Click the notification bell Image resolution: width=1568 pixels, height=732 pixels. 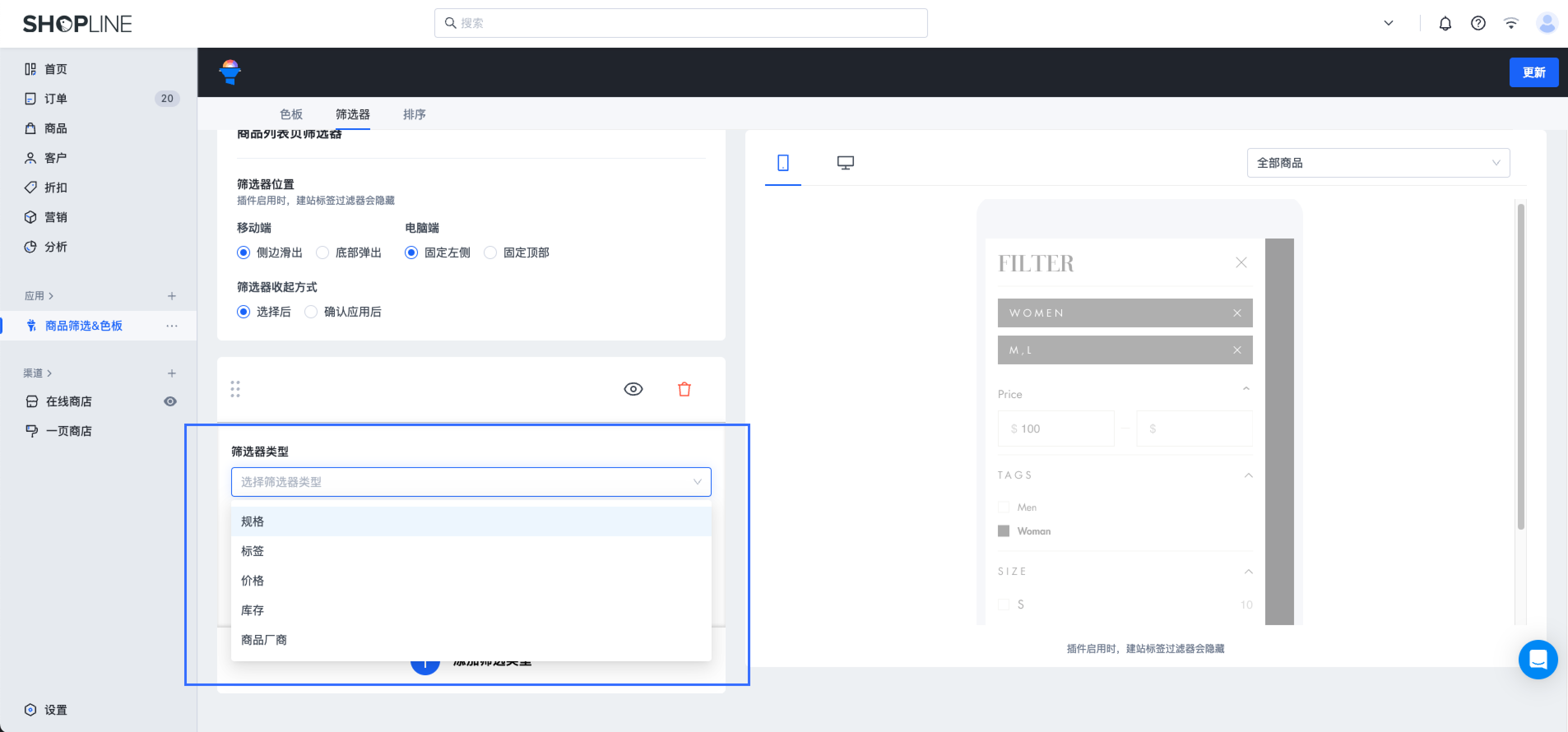(x=1445, y=23)
